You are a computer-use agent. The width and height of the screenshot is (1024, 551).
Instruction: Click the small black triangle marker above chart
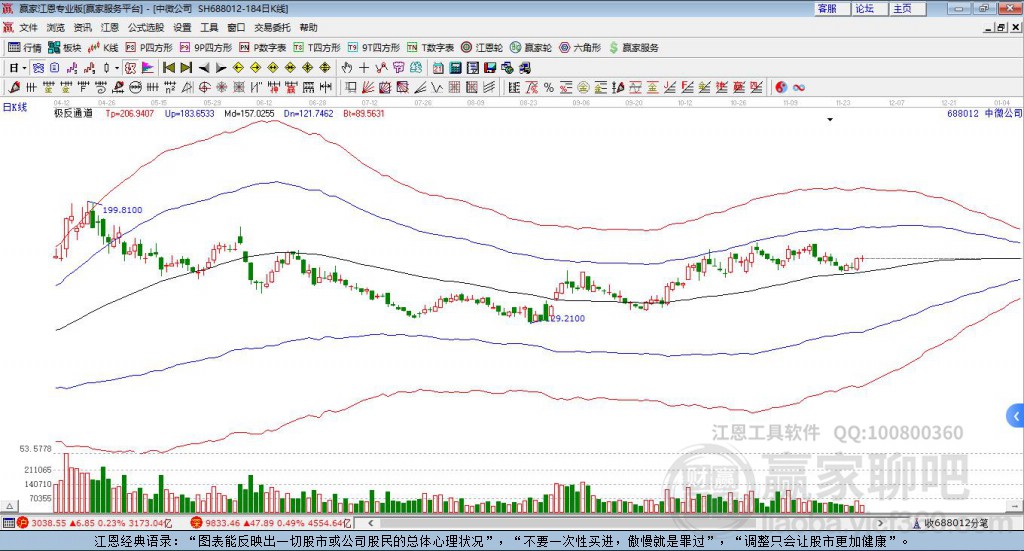830,119
